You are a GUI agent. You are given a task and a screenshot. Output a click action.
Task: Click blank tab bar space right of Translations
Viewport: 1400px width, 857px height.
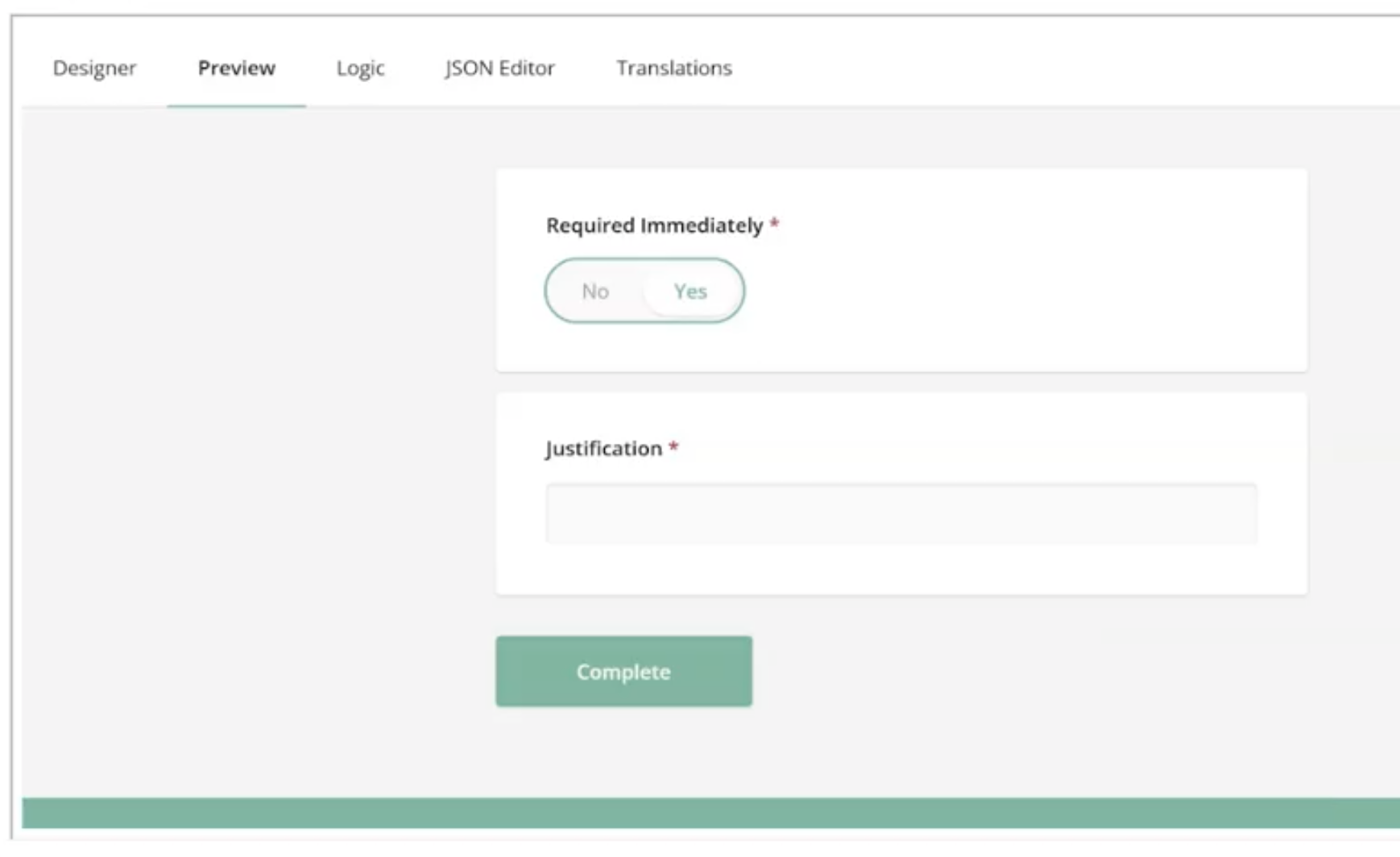click(1047, 68)
